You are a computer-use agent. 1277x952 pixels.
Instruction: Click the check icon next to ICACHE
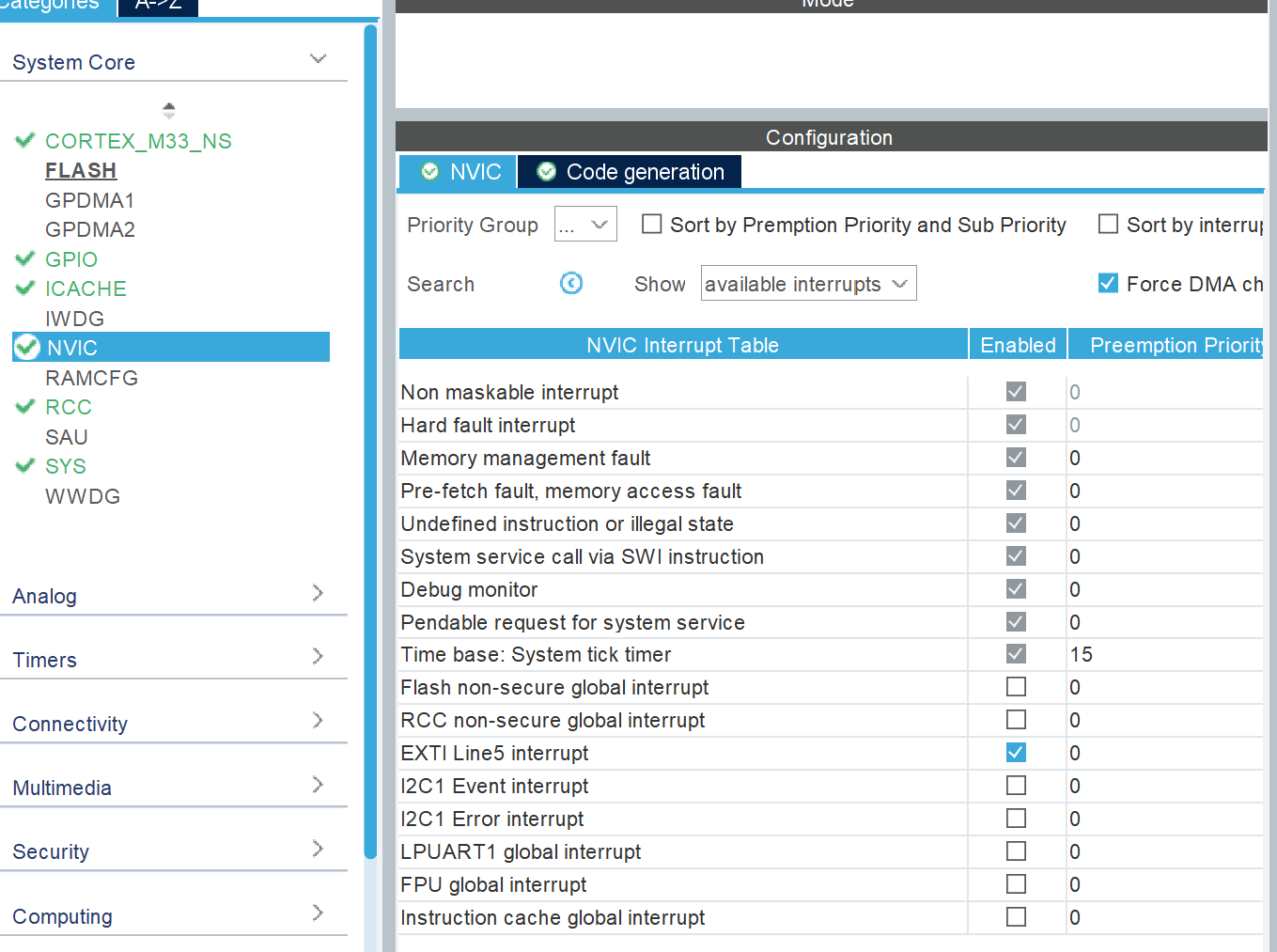24,289
